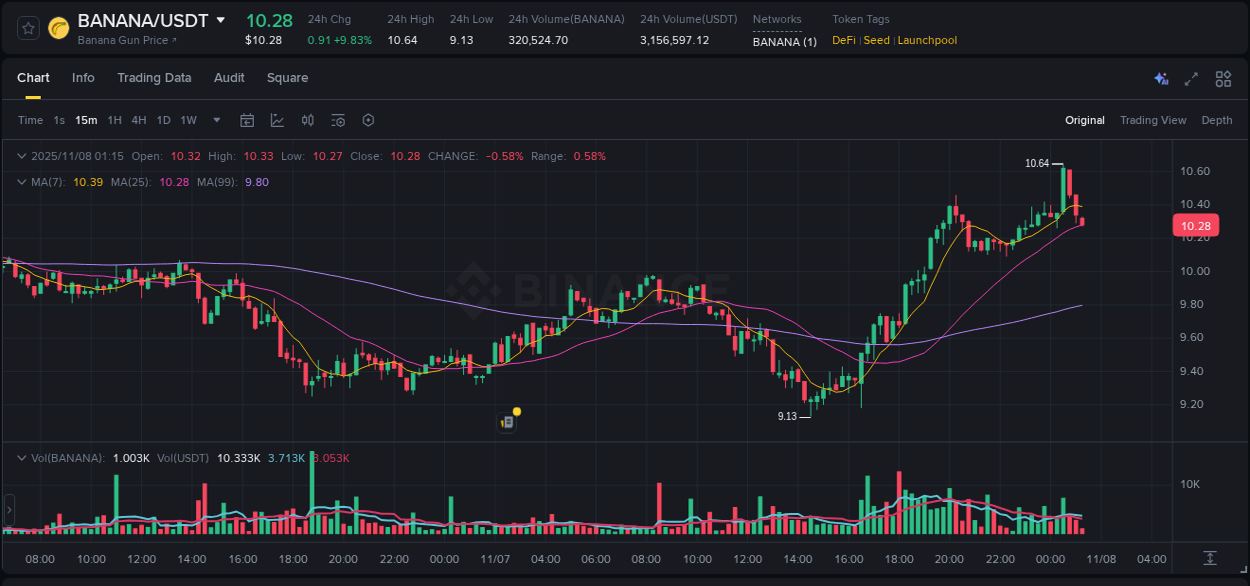Click the star to favorite BANANA/USDT

coord(27,28)
